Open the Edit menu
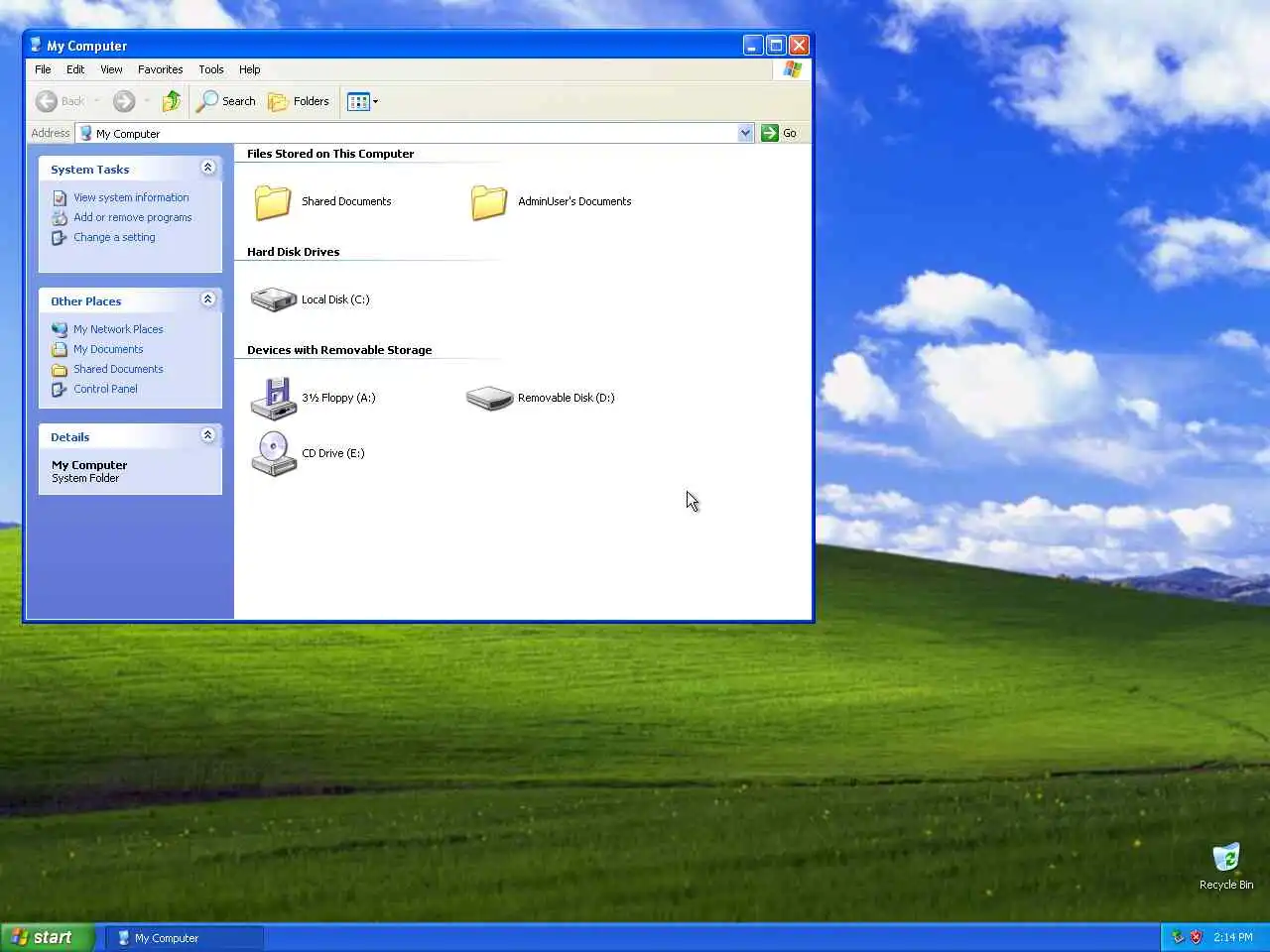This screenshot has height=952, width=1270. pyautogui.click(x=75, y=69)
